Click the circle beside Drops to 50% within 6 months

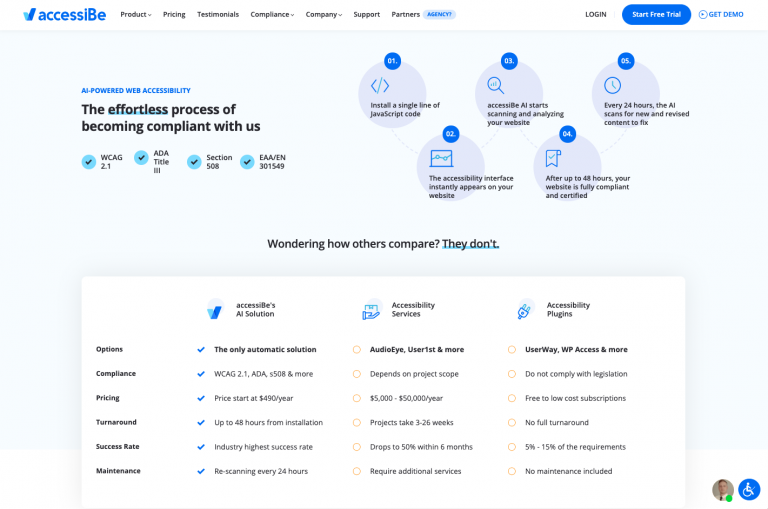357,447
